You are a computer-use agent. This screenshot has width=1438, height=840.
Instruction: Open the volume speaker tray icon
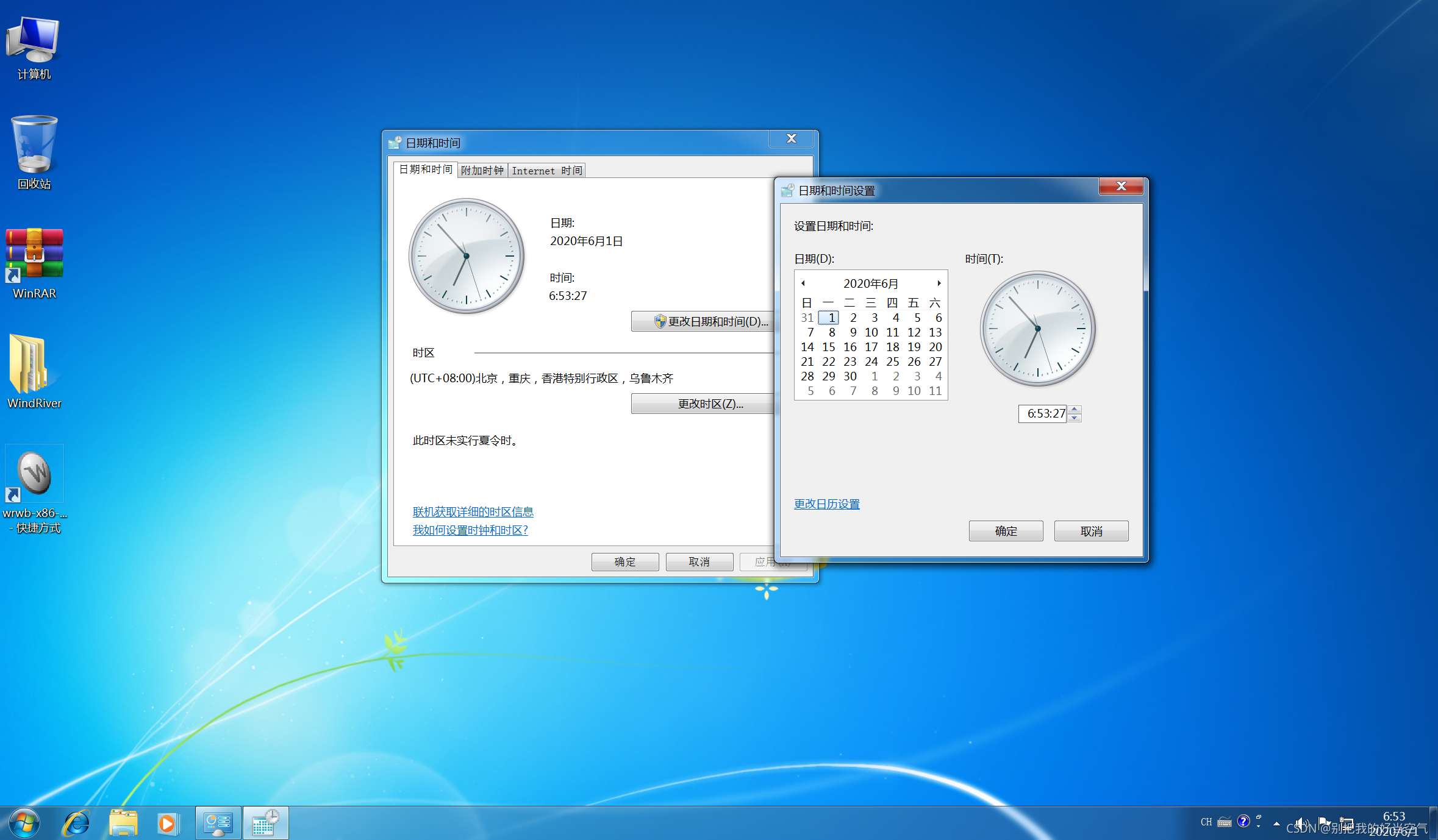1301,823
